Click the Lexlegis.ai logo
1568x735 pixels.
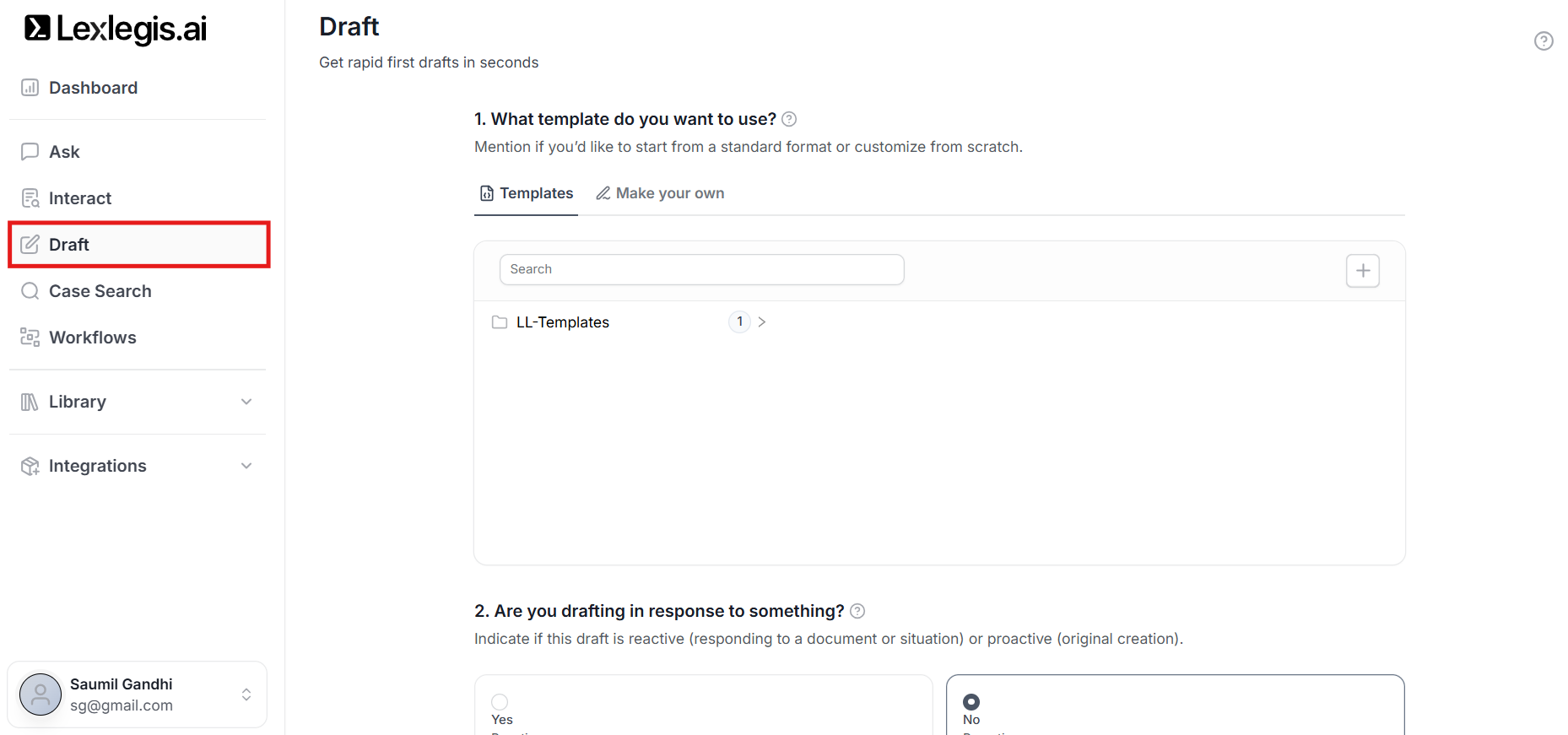[x=116, y=29]
